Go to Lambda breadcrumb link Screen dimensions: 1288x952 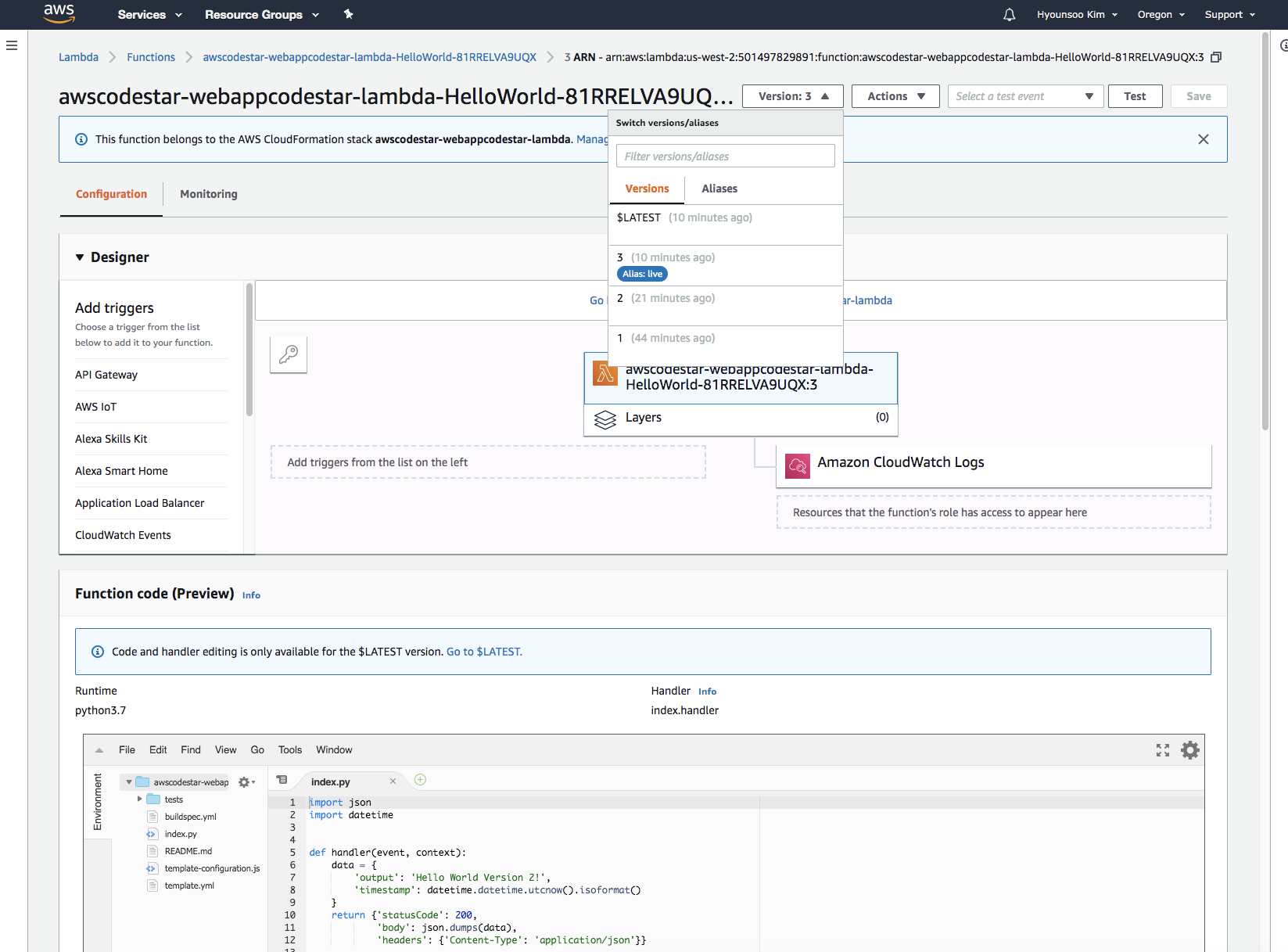click(x=78, y=57)
